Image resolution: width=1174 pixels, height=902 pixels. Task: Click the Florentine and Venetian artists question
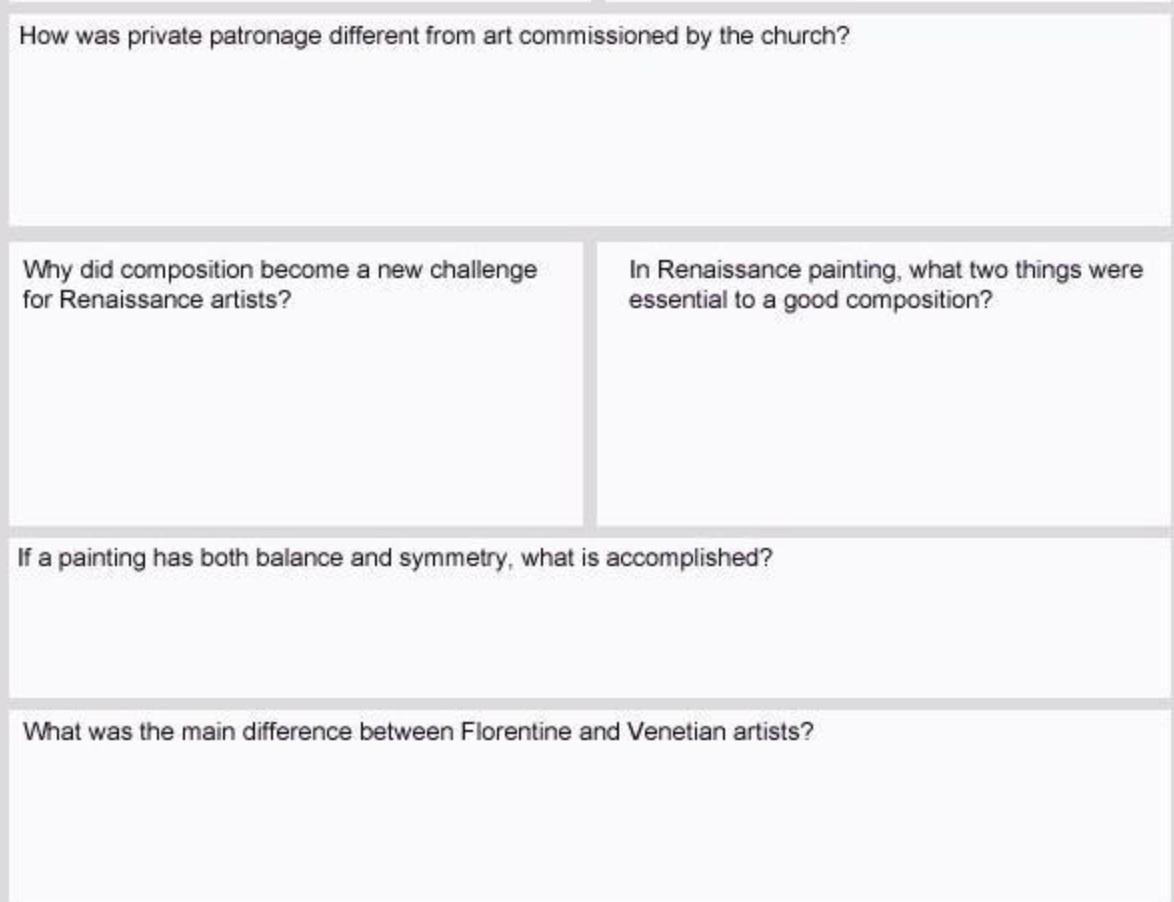coord(418,731)
